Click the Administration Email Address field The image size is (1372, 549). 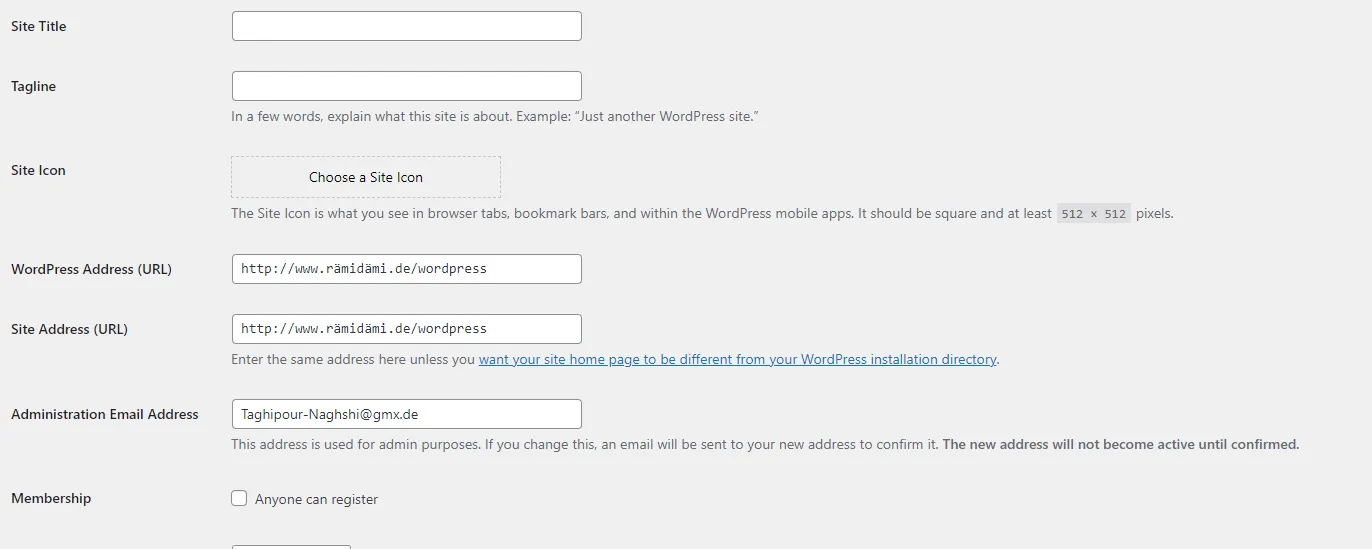tap(406, 414)
